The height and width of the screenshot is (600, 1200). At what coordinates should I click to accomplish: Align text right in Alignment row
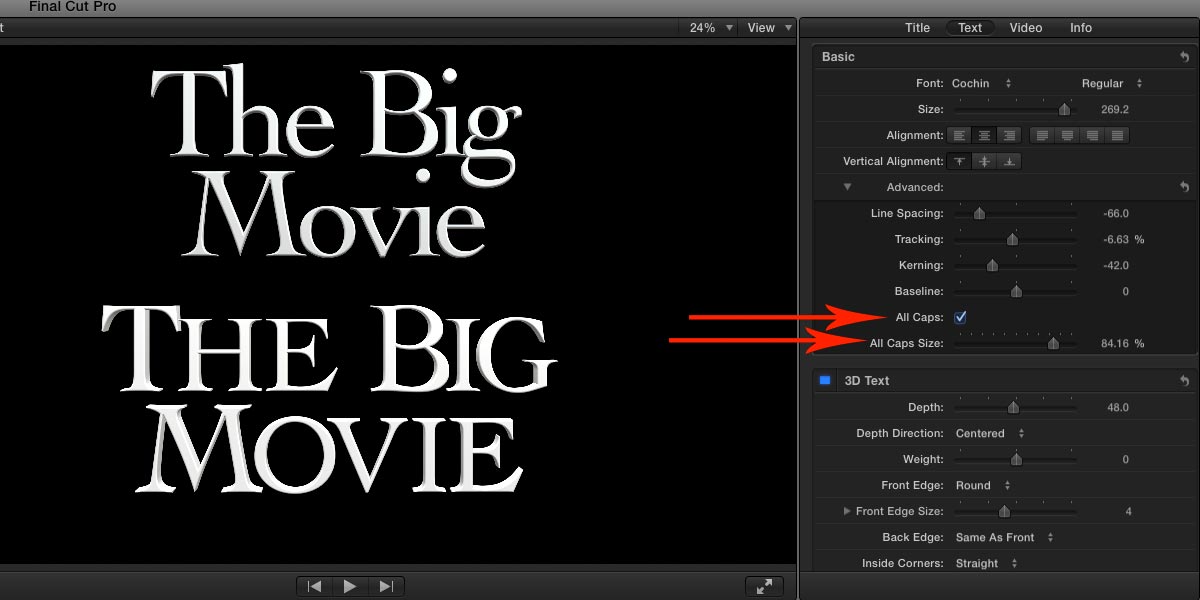click(x=1008, y=135)
